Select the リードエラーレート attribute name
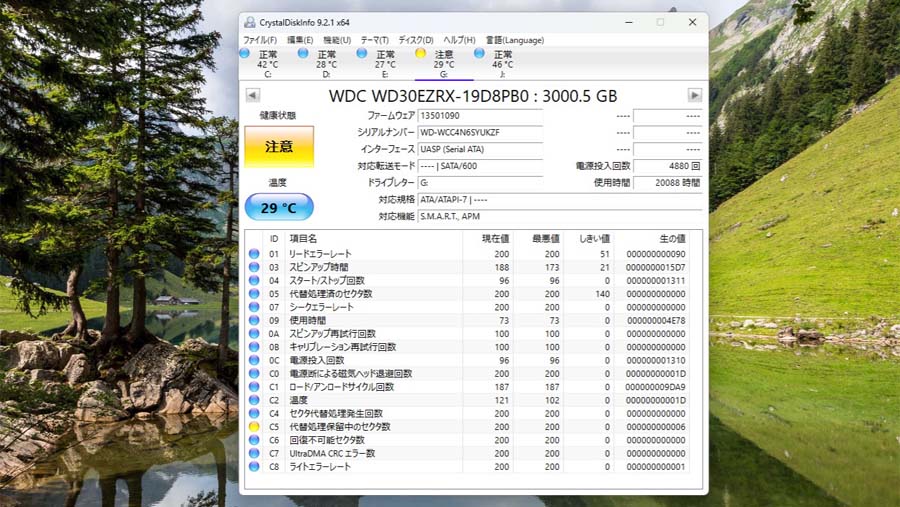Screen dimensions: 900x507 coord(320,254)
